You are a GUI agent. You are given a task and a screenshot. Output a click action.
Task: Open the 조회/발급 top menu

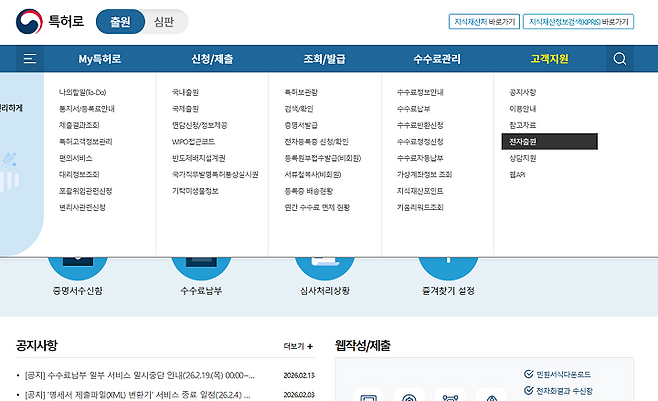pos(324,59)
